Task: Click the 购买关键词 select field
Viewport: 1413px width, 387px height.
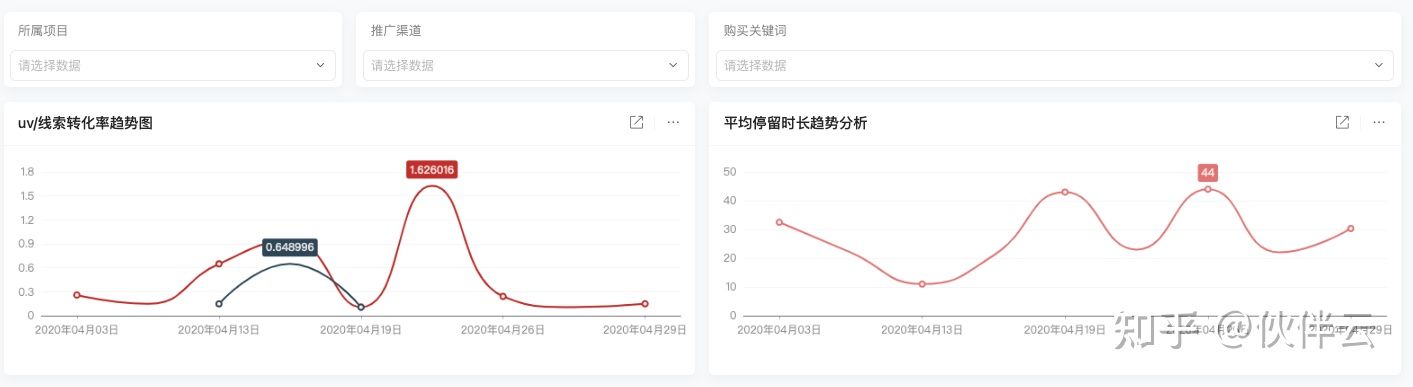Action: (x=1055, y=65)
